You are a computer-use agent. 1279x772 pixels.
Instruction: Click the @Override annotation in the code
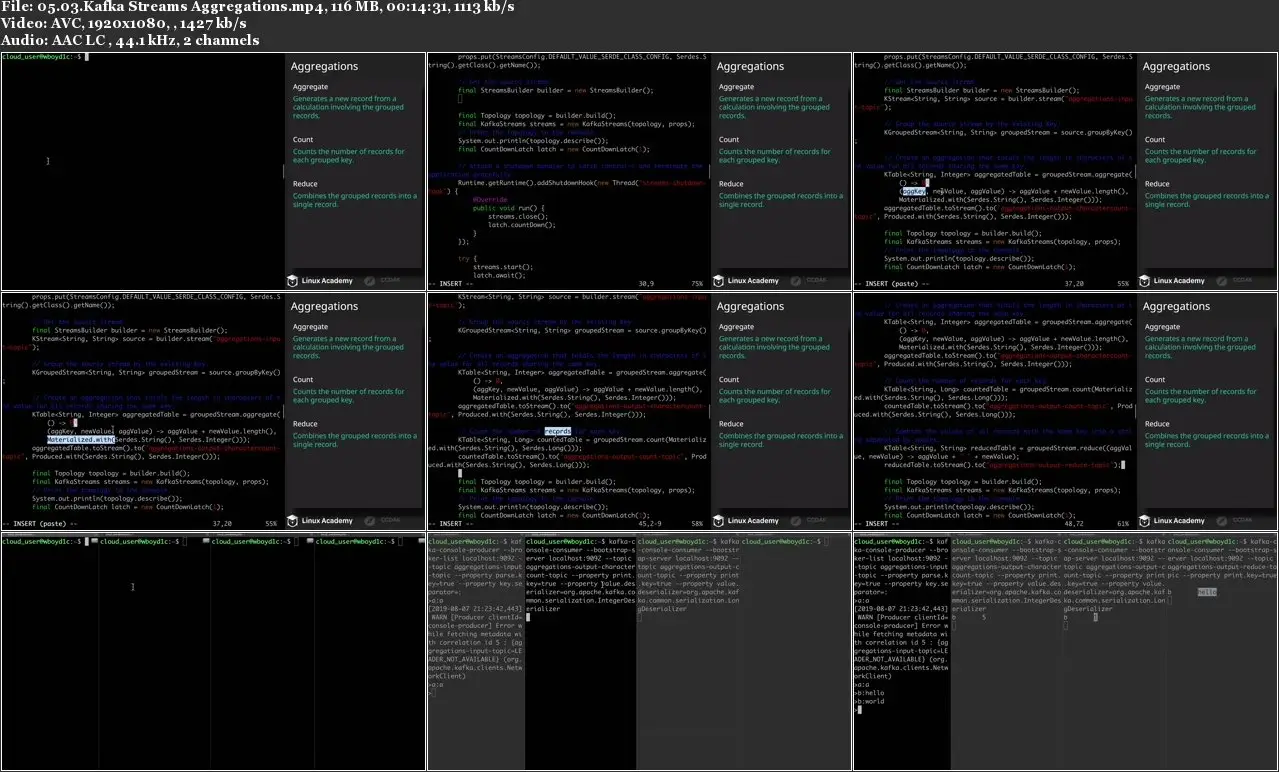point(491,199)
